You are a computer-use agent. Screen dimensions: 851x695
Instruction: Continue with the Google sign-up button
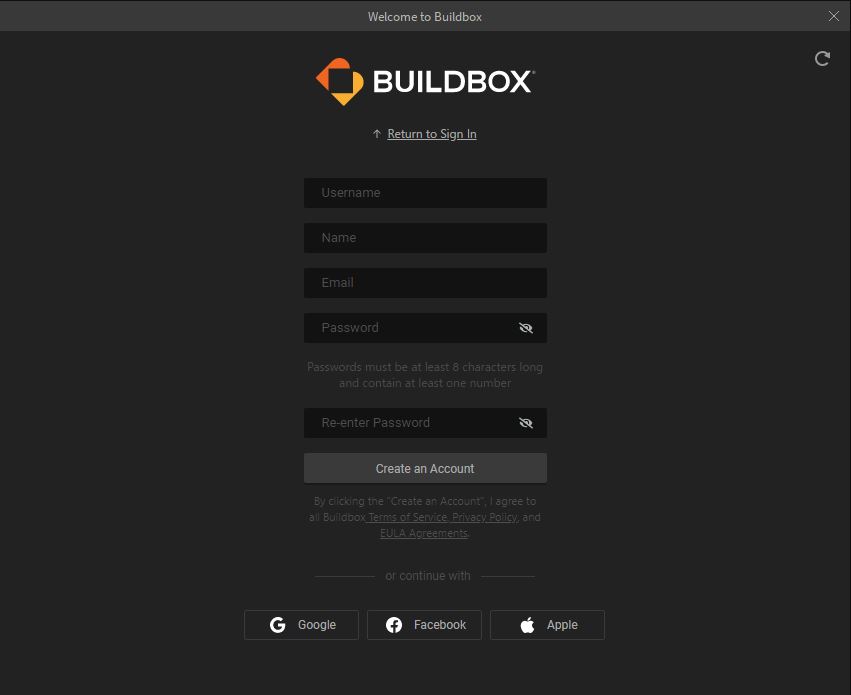[302, 625]
